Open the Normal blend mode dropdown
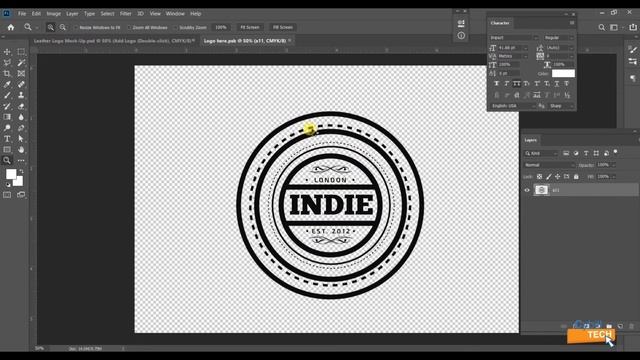640x360 pixels. [x=549, y=165]
